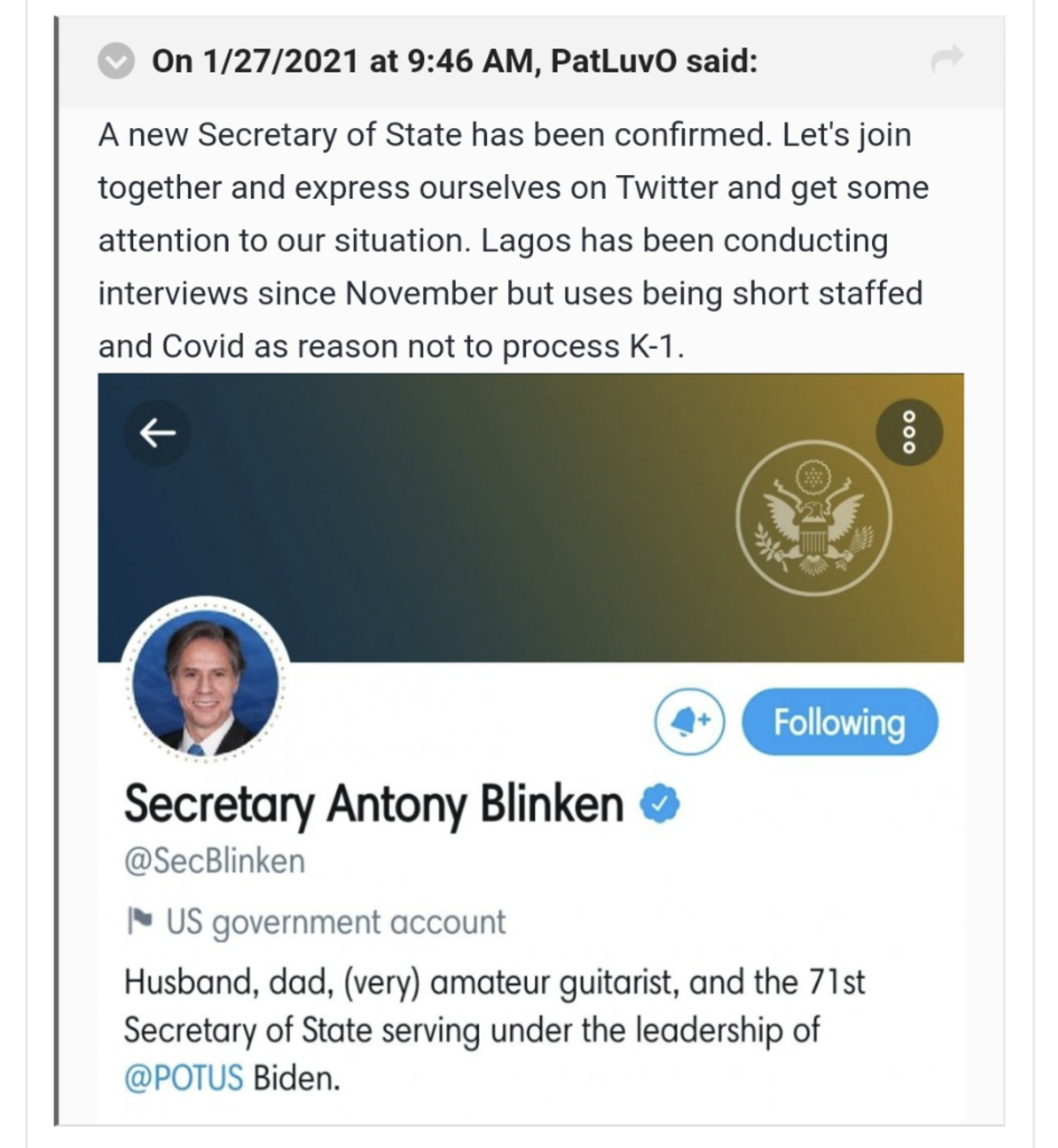
Task: Collapse the quote using the chevron circle
Action: coord(116,60)
